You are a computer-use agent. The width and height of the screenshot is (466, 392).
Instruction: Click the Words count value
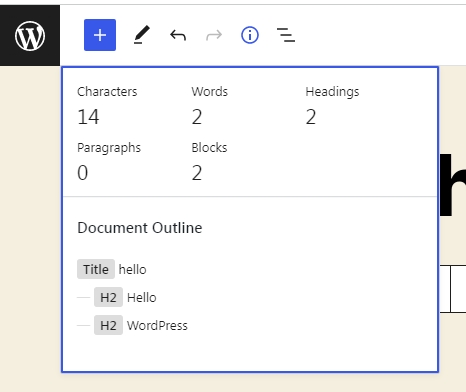click(x=197, y=117)
